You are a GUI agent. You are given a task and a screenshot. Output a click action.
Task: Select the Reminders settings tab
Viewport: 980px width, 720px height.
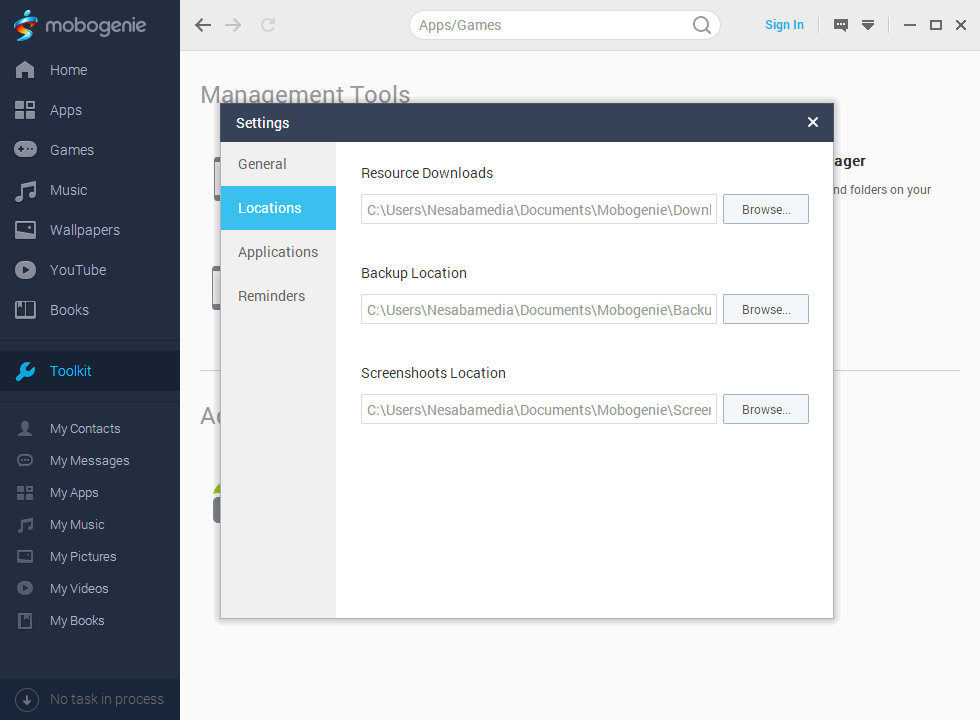pyautogui.click(x=271, y=296)
